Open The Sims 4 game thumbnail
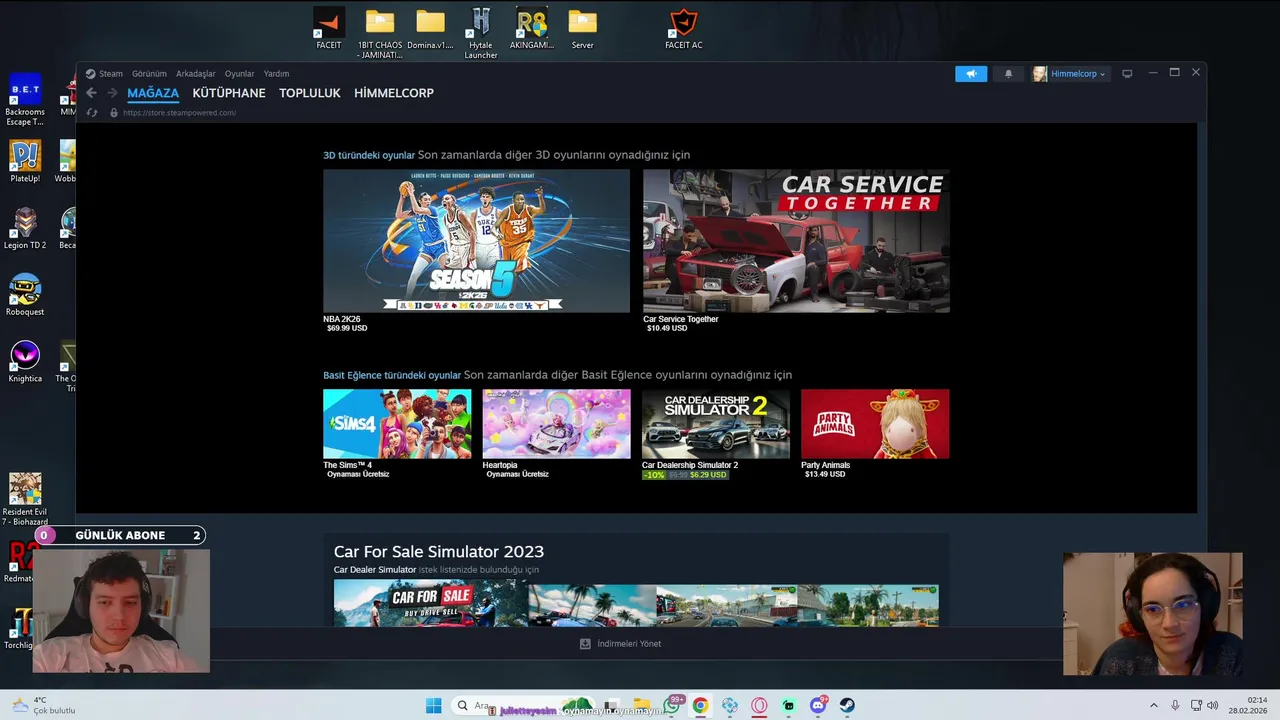 click(397, 424)
